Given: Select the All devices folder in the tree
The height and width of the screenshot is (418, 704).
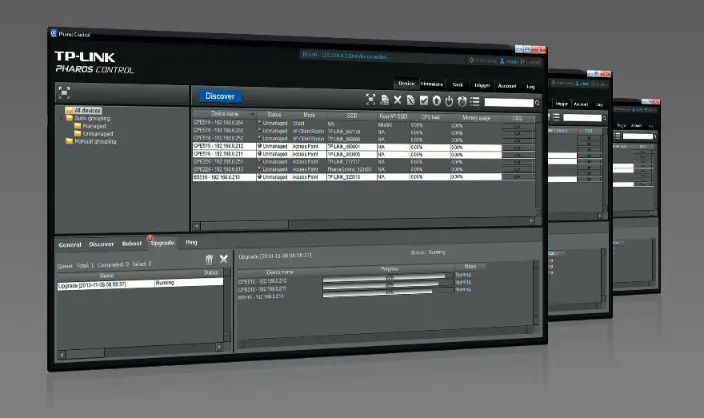Looking at the screenshot, I should (84, 110).
